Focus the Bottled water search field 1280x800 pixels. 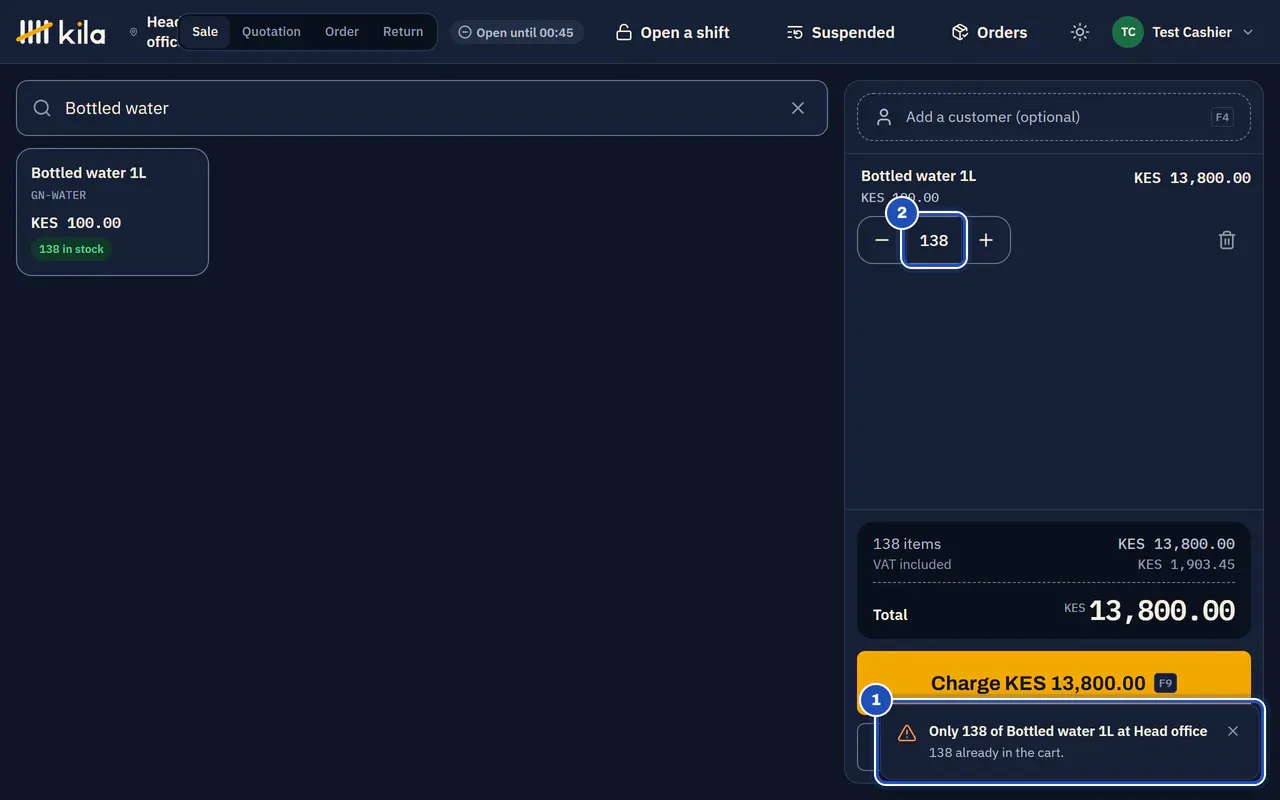coord(422,108)
